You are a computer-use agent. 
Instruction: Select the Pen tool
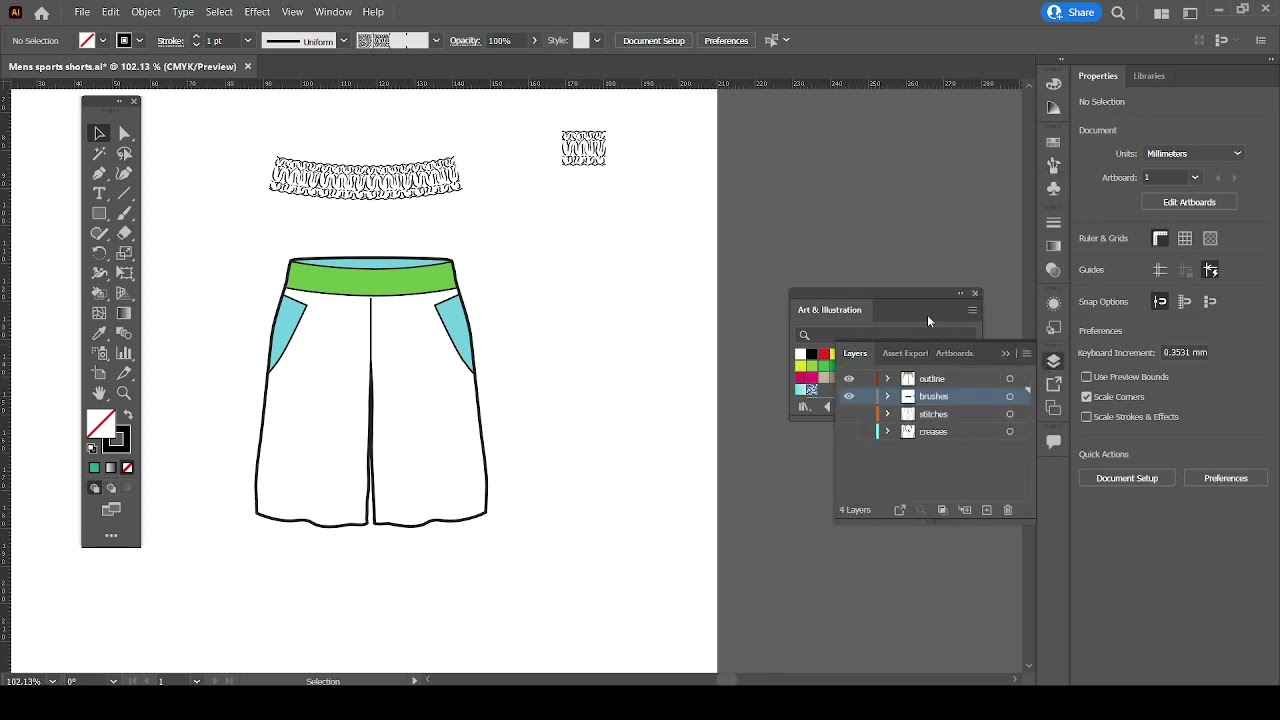(99, 174)
